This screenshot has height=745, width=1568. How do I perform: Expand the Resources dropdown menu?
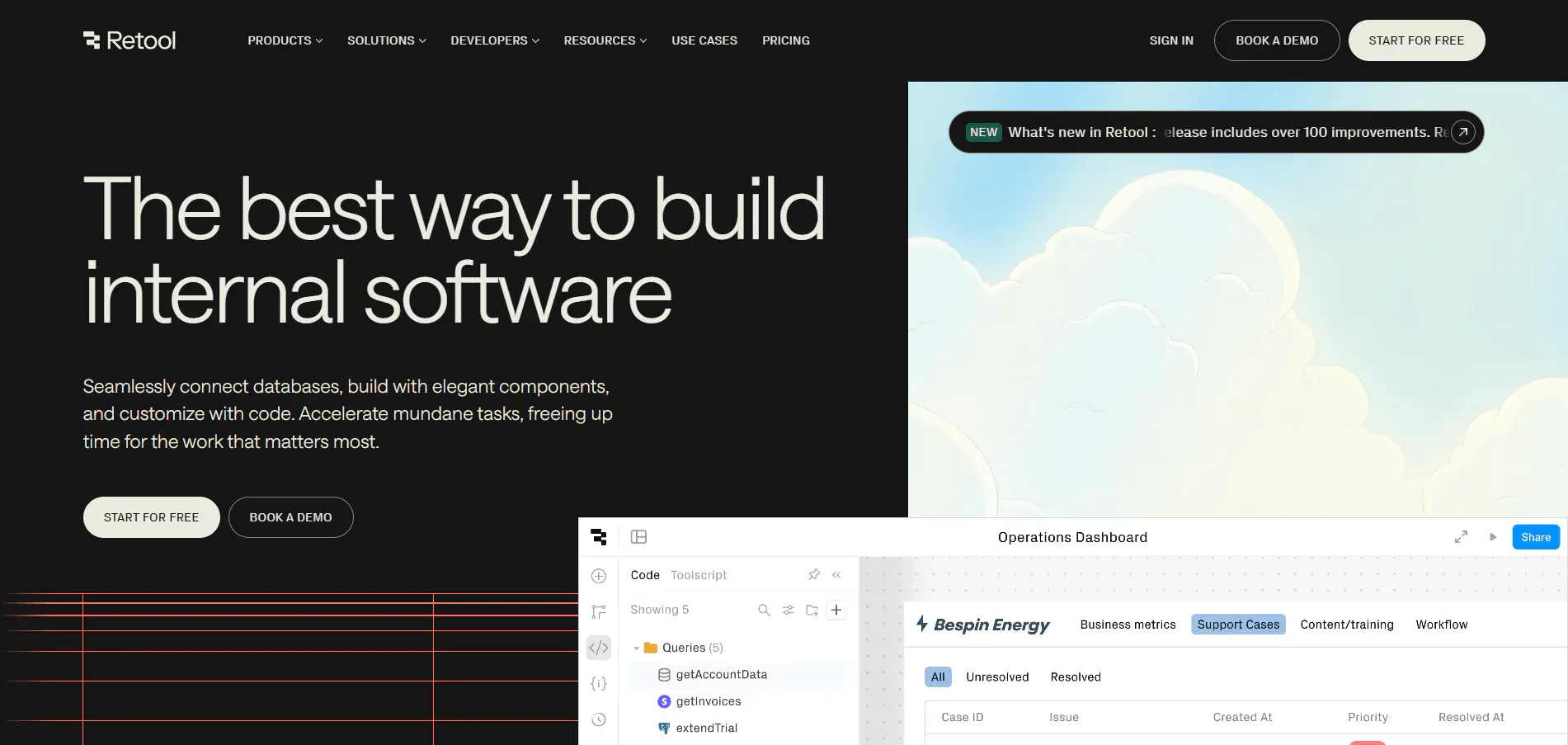[605, 40]
